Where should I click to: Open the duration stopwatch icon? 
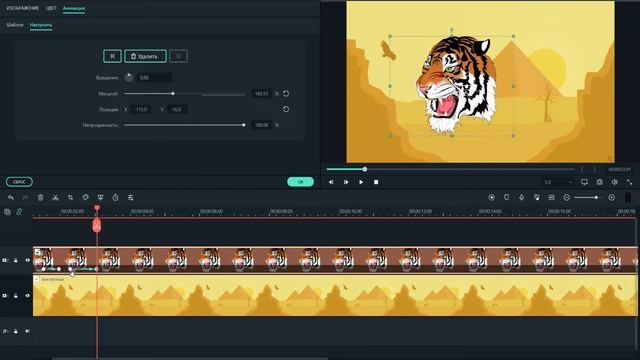pos(116,198)
